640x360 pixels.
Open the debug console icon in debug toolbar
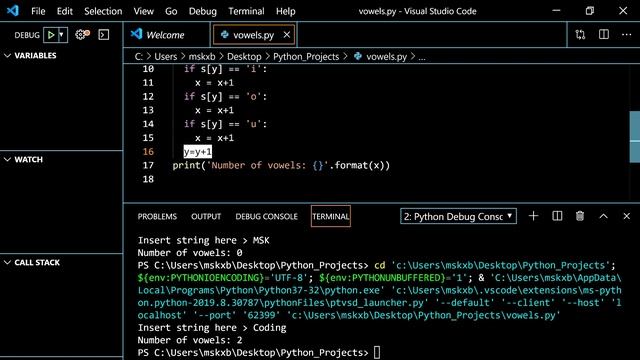[104, 35]
